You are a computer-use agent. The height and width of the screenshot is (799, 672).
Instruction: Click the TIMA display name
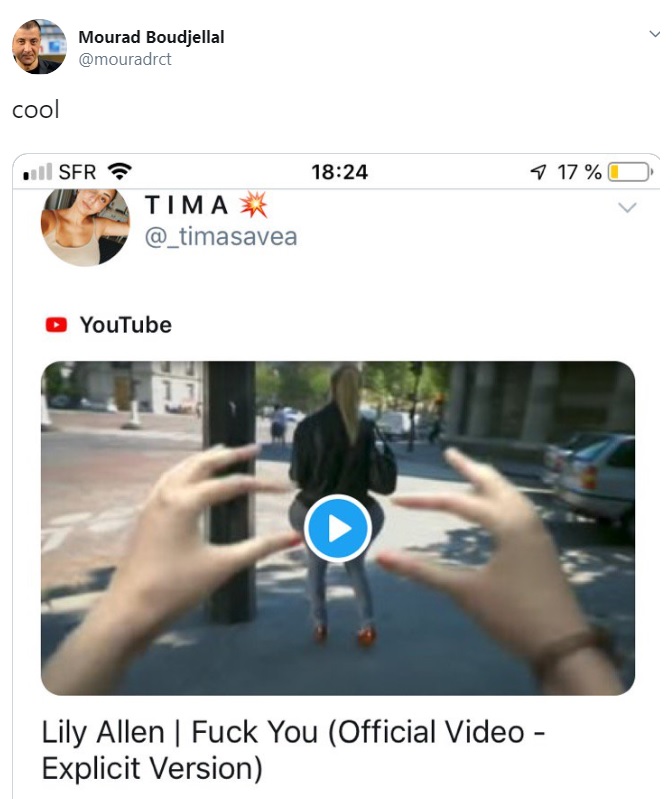pos(187,205)
